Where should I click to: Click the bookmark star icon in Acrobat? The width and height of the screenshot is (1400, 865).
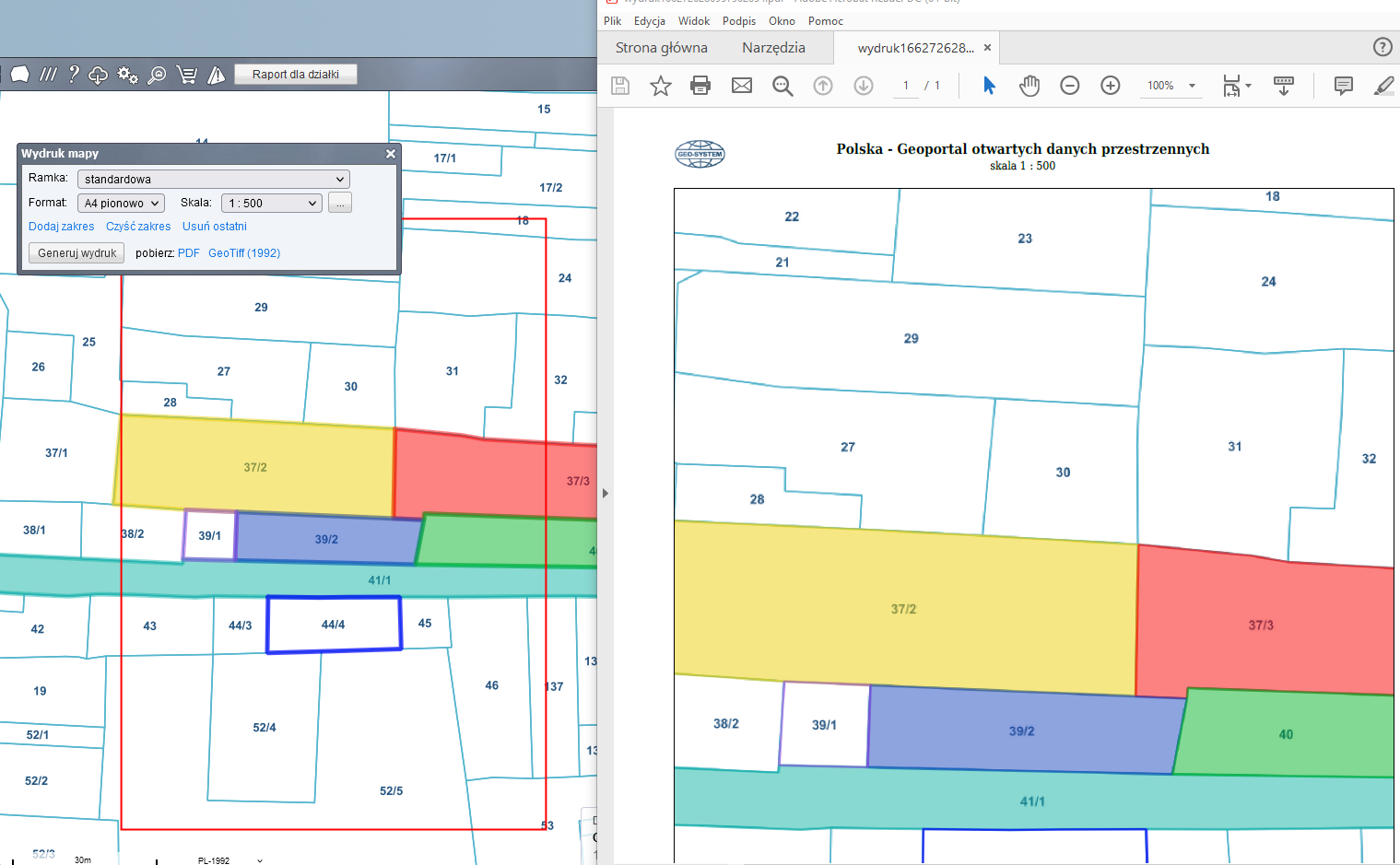[x=661, y=86]
